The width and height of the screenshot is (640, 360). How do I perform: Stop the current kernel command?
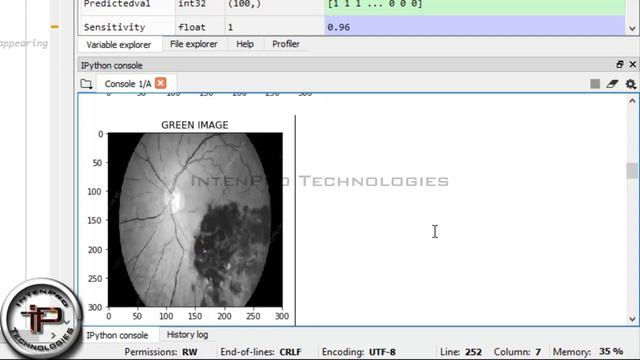click(x=595, y=84)
